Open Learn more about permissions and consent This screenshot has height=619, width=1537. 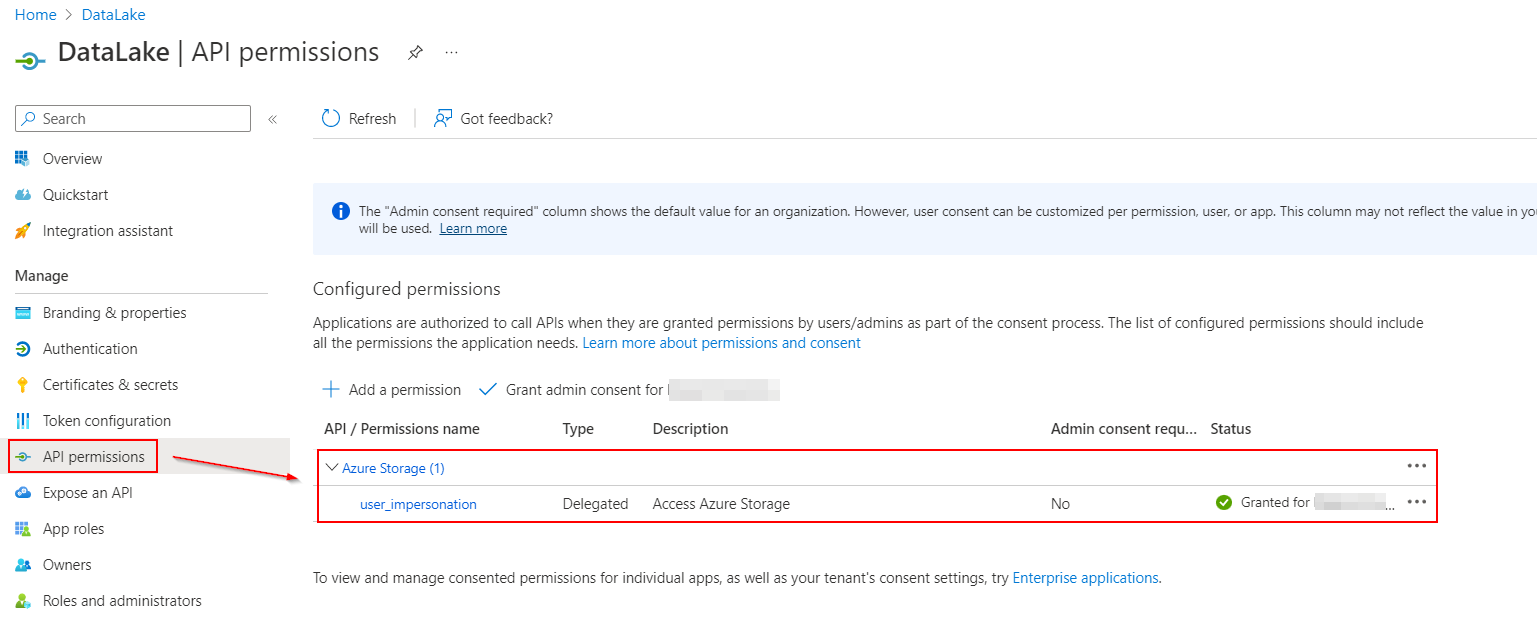721,343
